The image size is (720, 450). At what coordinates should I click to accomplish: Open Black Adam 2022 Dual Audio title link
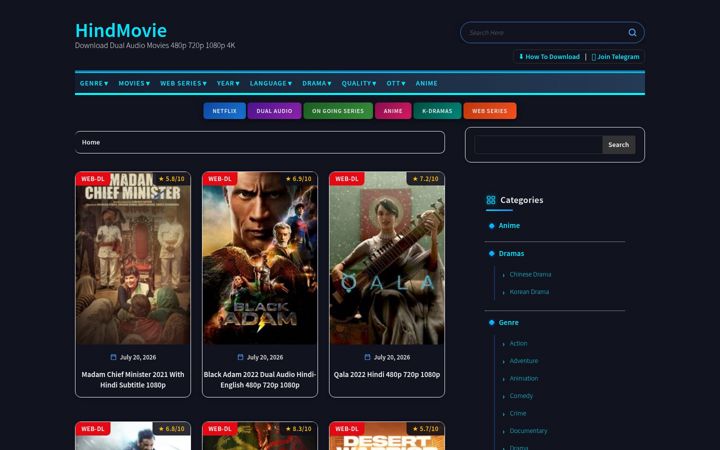click(260, 380)
